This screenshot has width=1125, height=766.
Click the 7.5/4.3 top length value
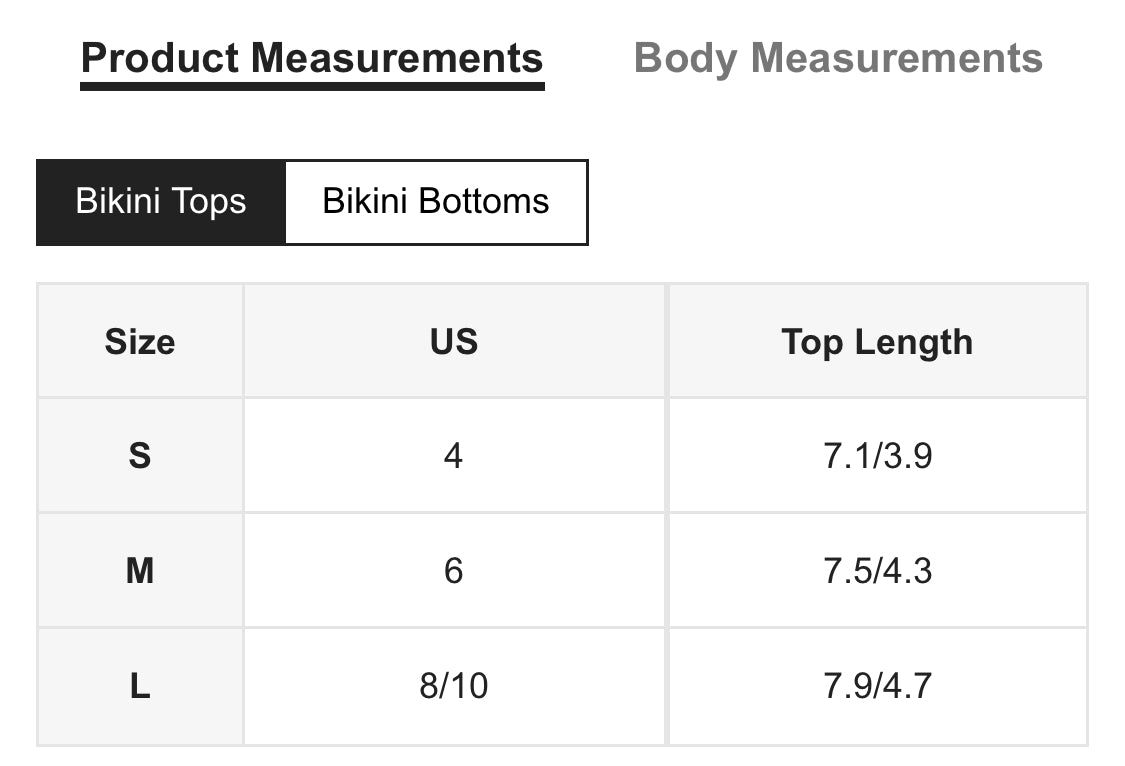[877, 571]
